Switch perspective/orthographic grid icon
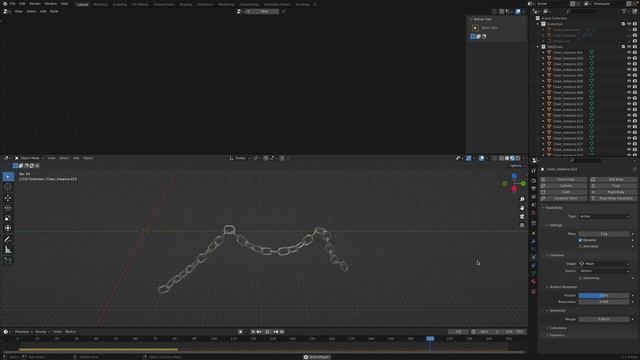The width and height of the screenshot is (640, 360). coord(522,225)
